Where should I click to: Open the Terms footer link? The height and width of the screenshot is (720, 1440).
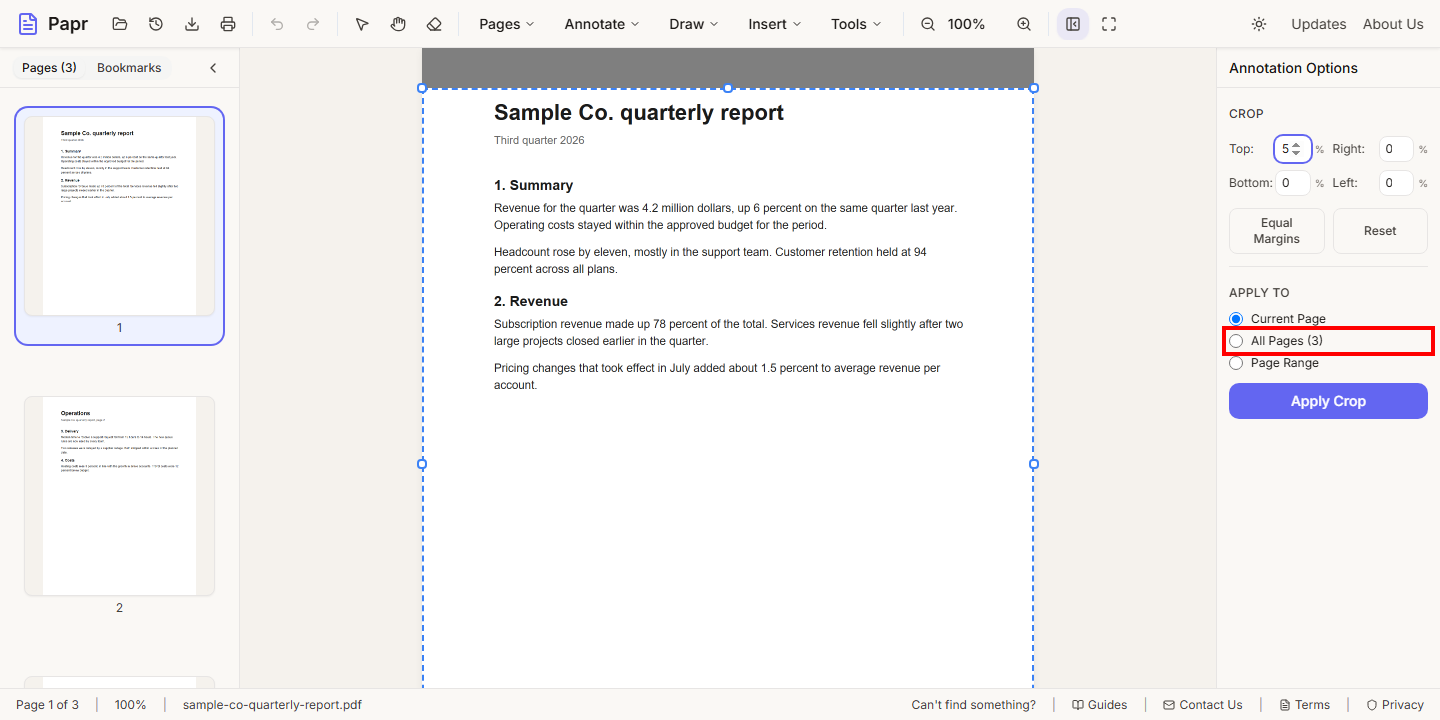pyautogui.click(x=1304, y=705)
